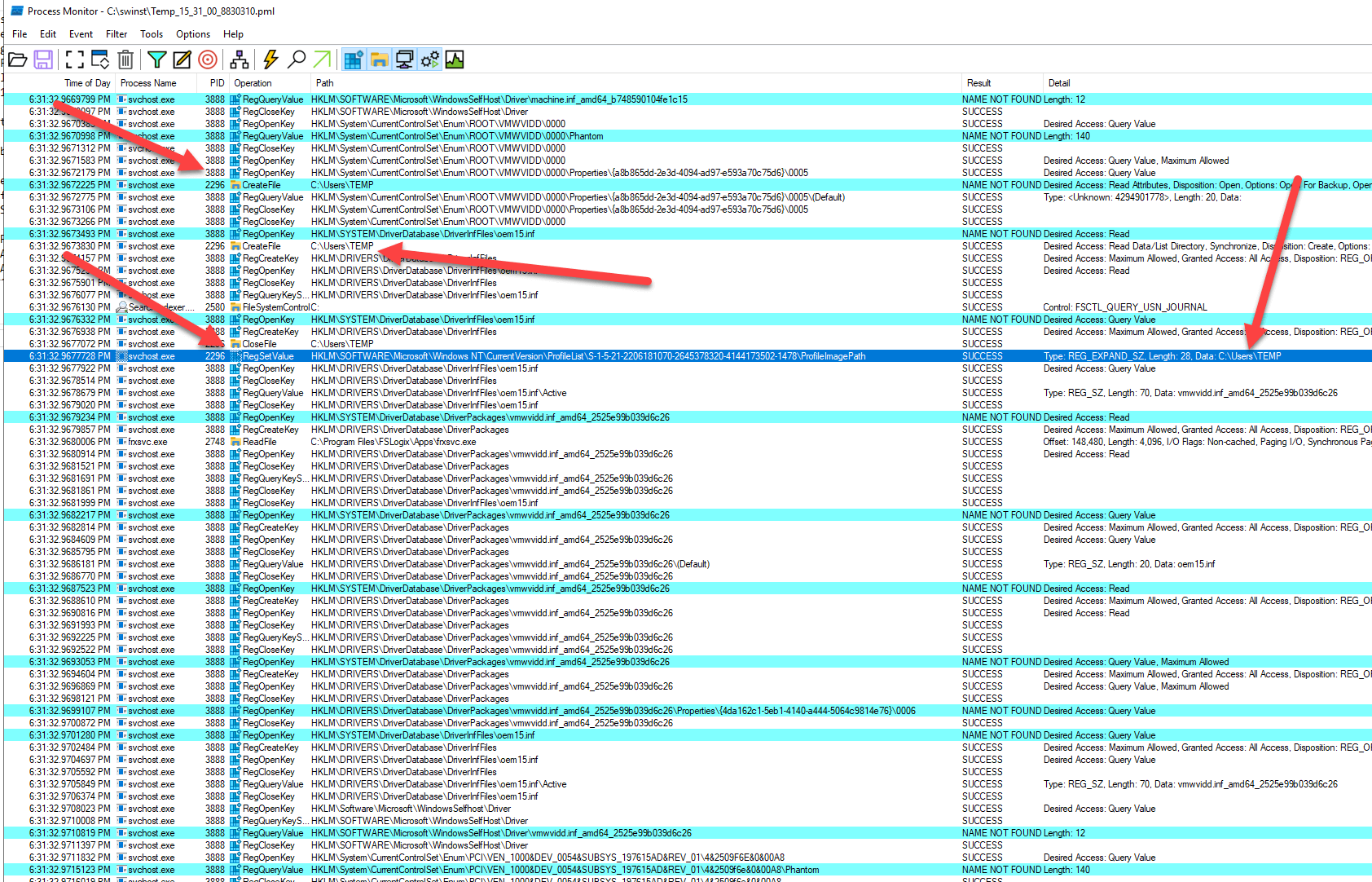Toggle the Capture events icon

click(x=75, y=60)
